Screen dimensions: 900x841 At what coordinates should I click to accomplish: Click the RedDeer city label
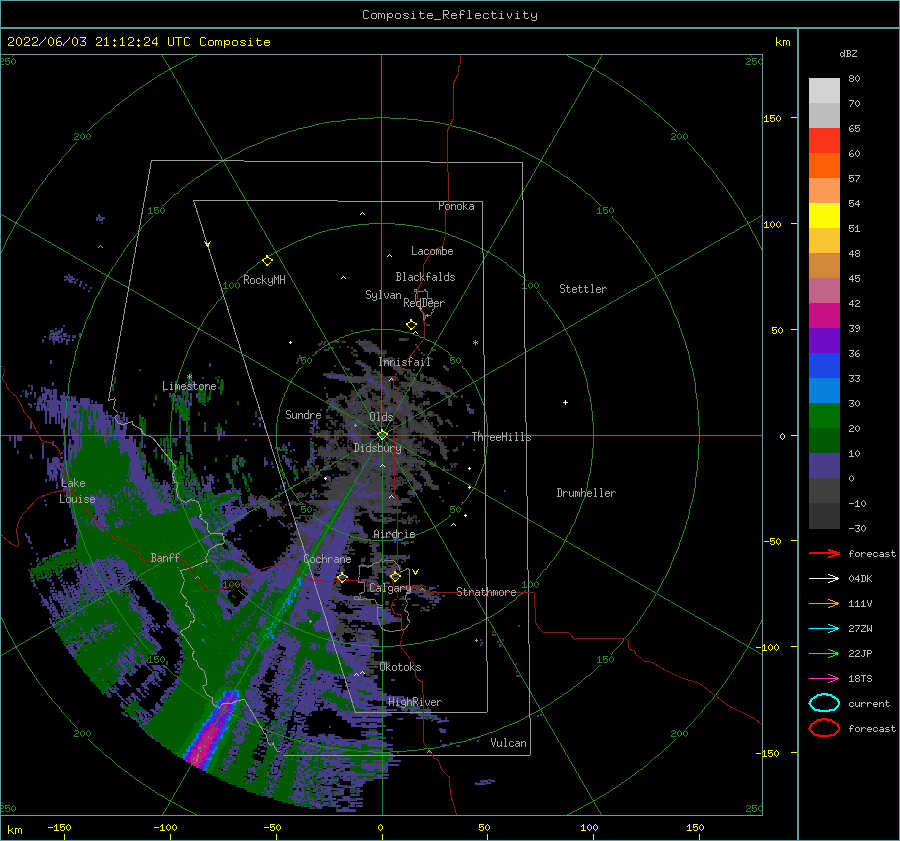424,303
